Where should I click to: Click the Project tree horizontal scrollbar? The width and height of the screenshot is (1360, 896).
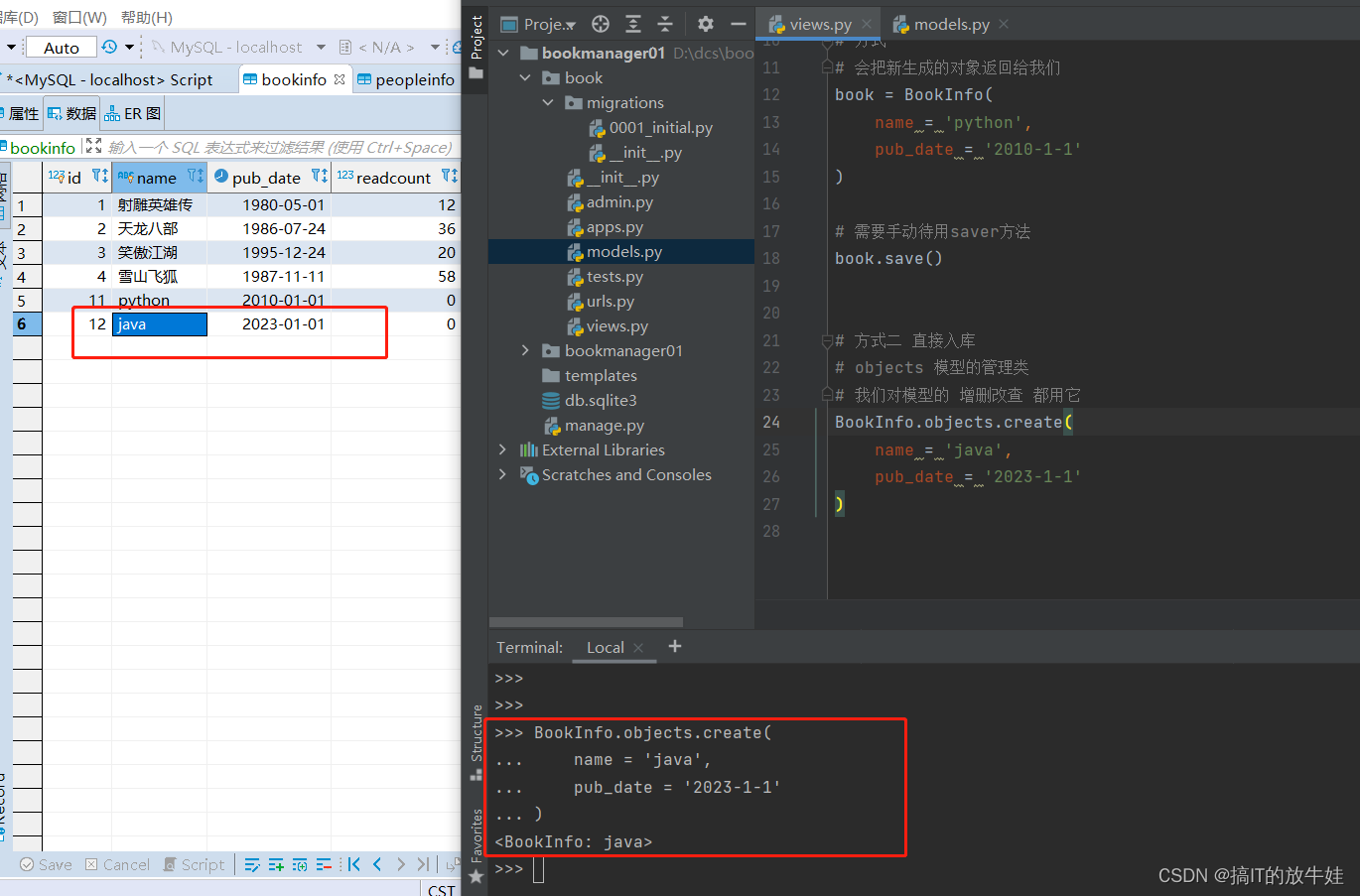586,622
